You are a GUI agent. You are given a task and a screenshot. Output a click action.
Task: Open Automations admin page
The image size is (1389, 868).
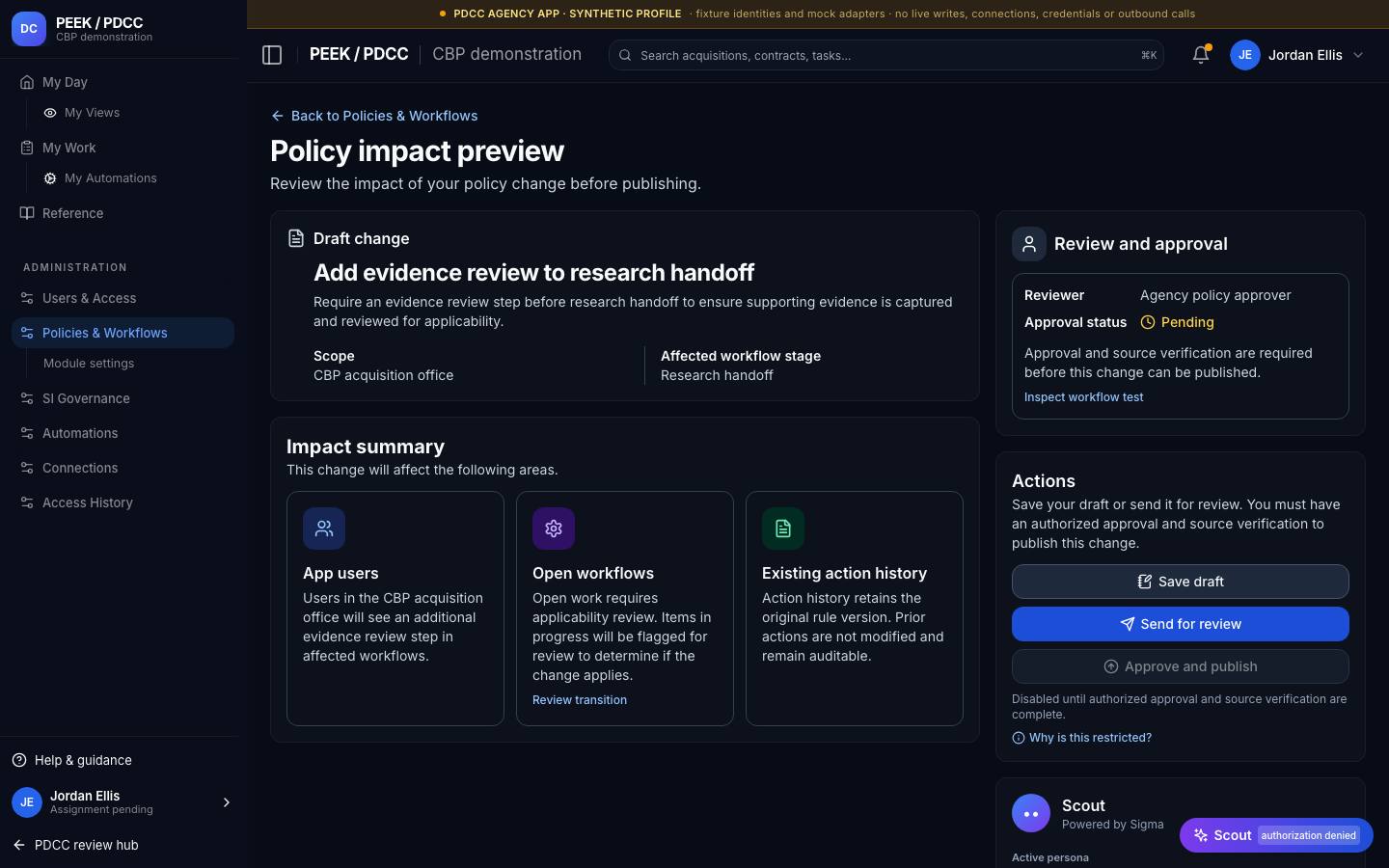click(x=123, y=433)
